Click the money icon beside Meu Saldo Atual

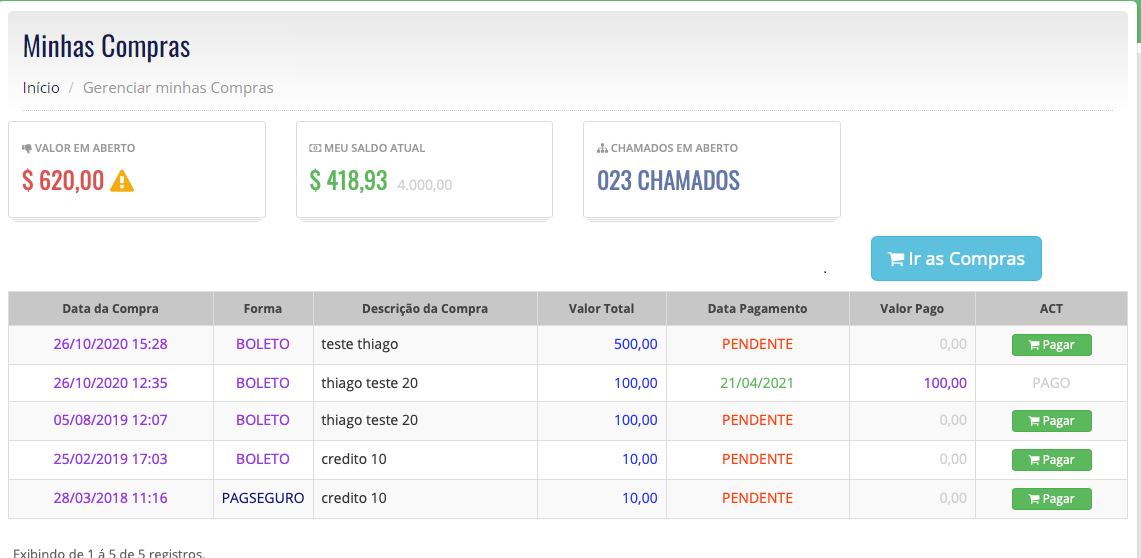tap(315, 148)
